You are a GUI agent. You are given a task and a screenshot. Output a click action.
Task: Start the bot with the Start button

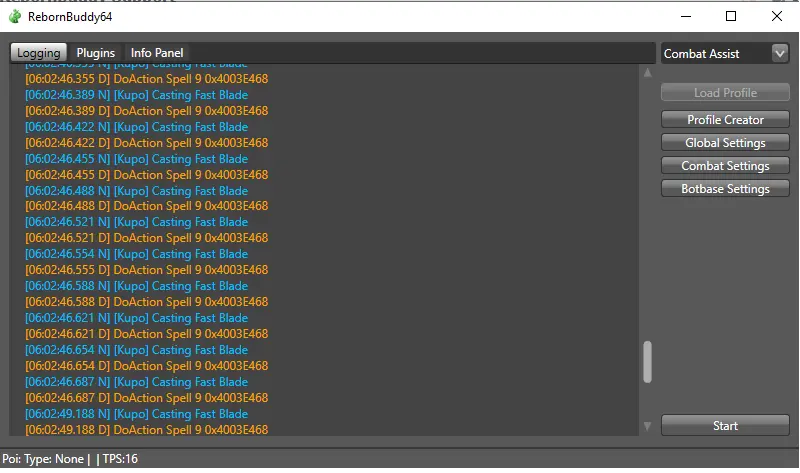pyautogui.click(x=725, y=426)
